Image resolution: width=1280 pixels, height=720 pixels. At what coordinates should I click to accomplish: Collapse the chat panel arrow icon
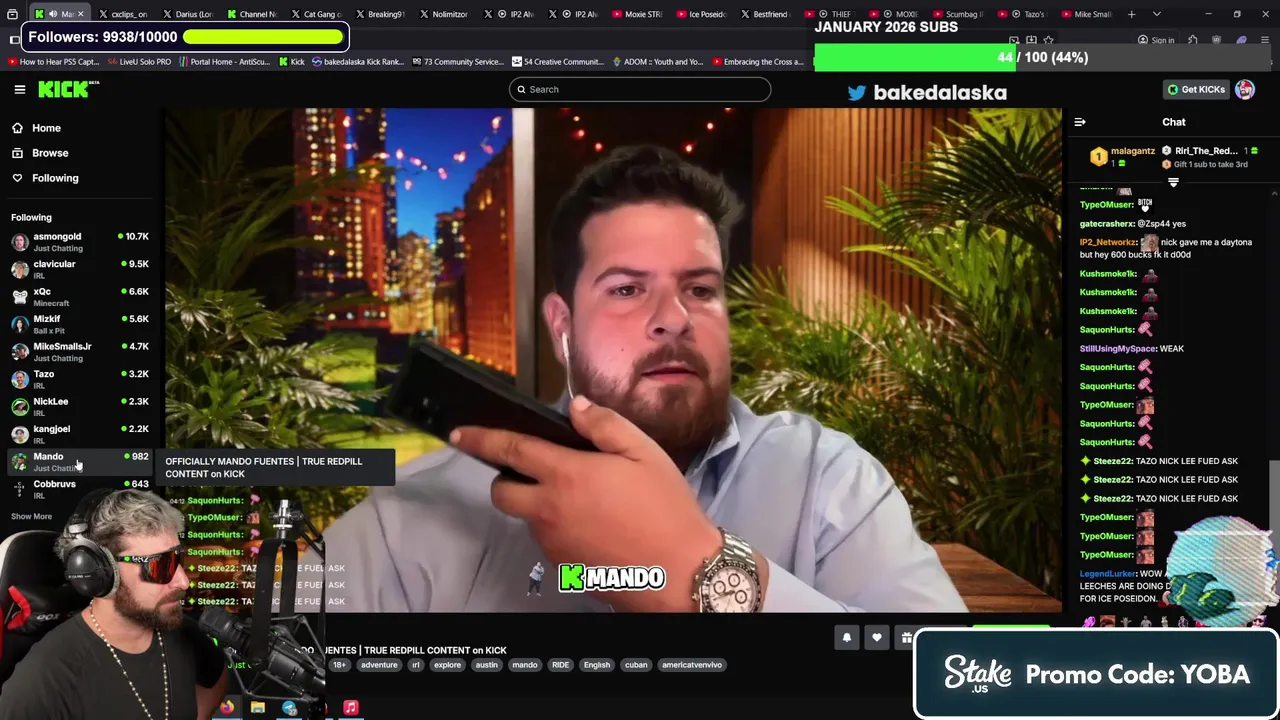1080,122
